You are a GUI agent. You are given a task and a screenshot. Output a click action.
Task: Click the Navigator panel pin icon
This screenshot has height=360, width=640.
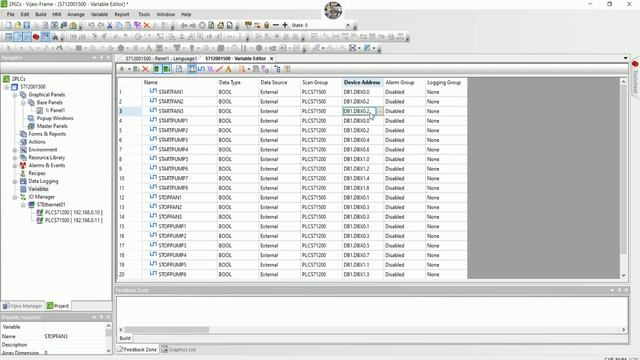coord(101,58)
